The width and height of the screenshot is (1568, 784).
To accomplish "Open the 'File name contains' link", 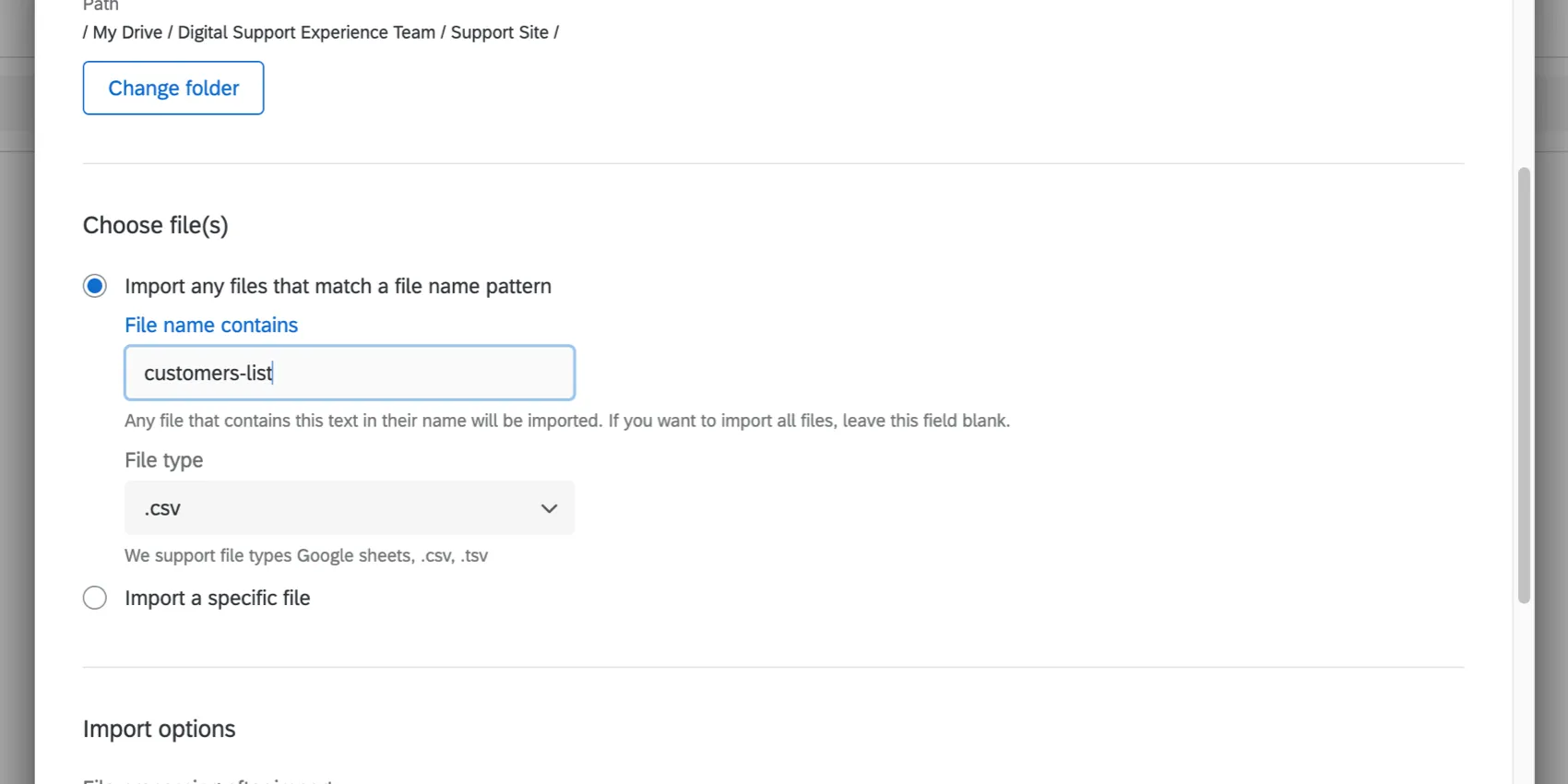I will (210, 325).
